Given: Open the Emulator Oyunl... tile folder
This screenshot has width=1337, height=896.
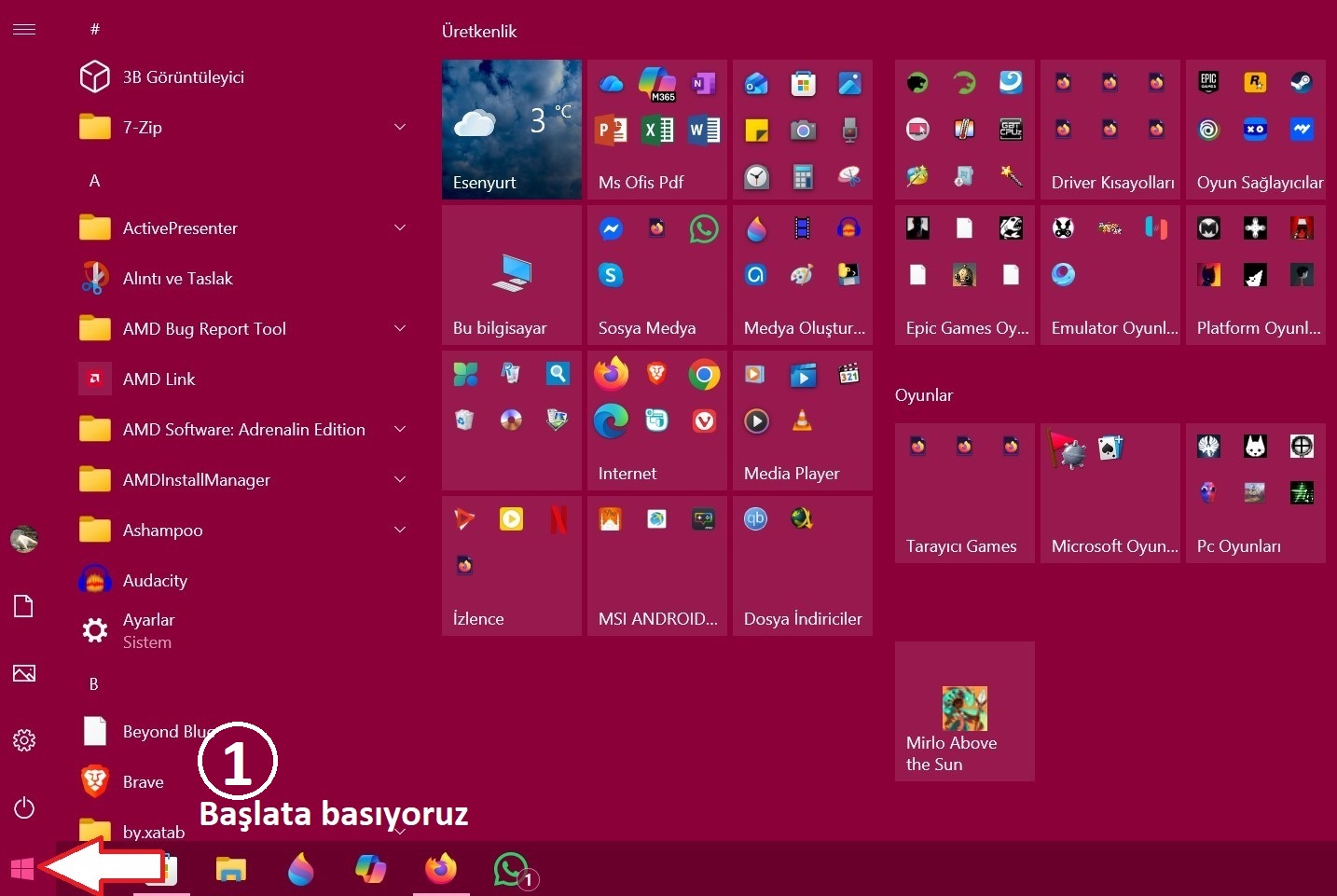Looking at the screenshot, I should 1110,275.
